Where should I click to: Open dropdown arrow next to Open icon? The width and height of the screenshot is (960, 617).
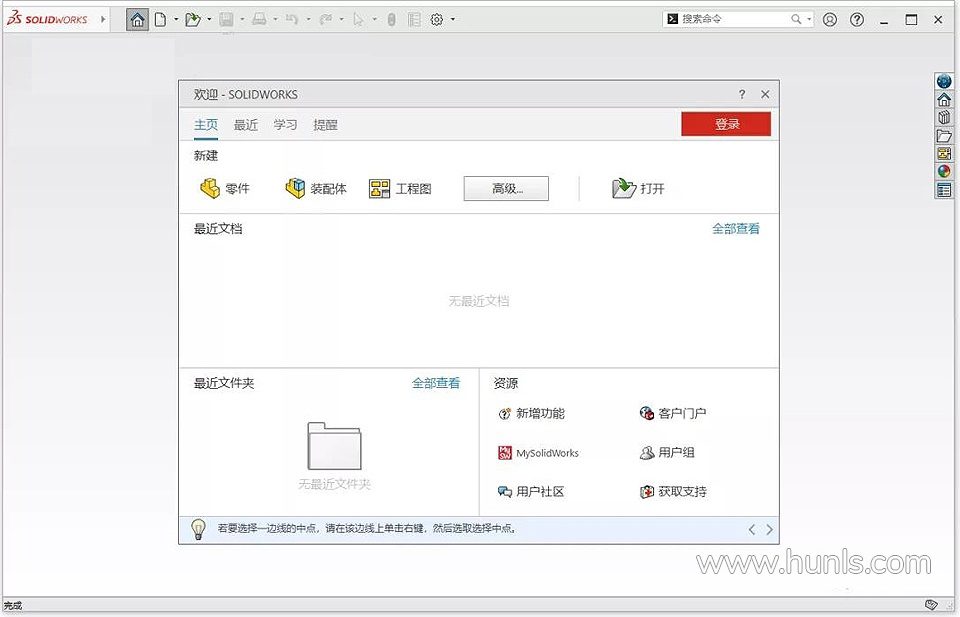tap(209, 20)
